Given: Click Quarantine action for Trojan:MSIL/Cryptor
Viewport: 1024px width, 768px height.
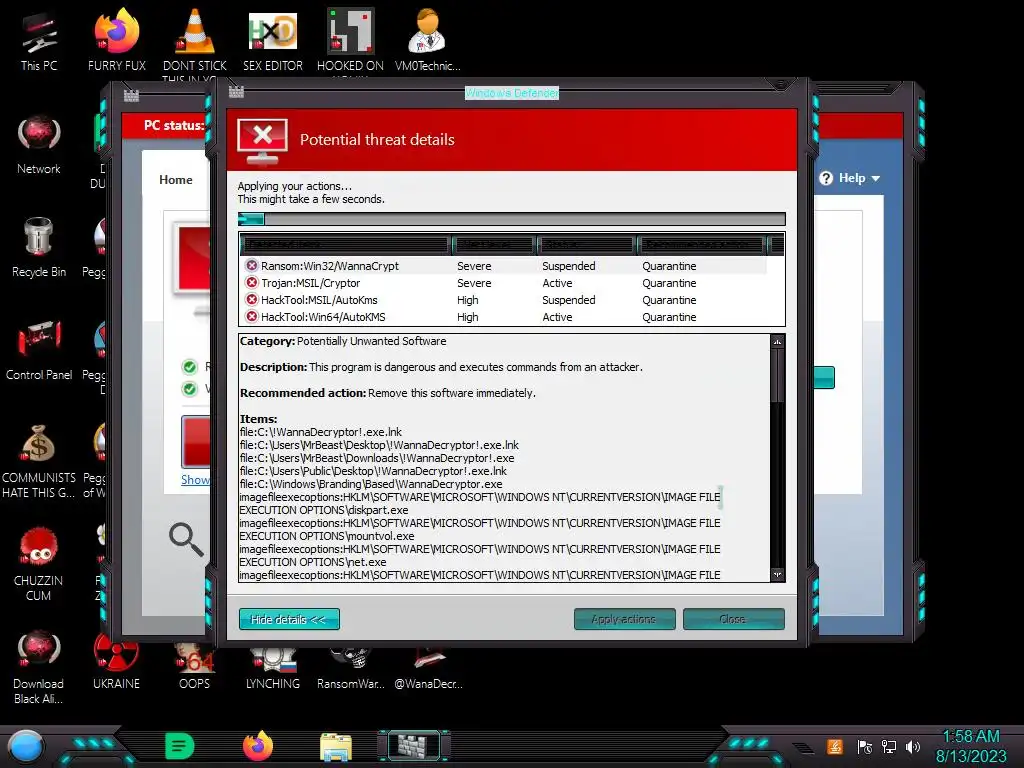Looking at the screenshot, I should (669, 283).
